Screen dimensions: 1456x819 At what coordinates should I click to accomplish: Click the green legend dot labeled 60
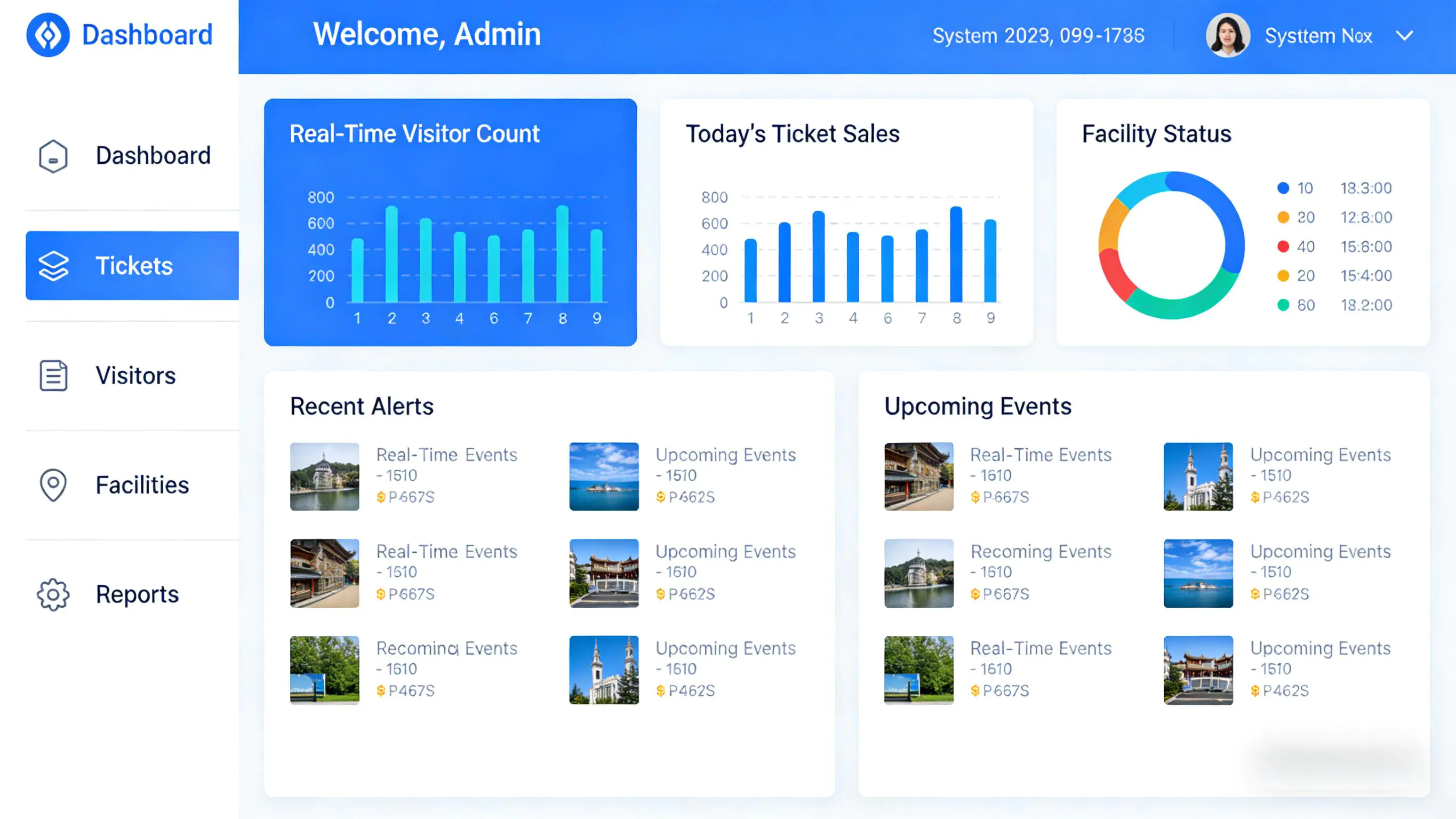[1283, 305]
